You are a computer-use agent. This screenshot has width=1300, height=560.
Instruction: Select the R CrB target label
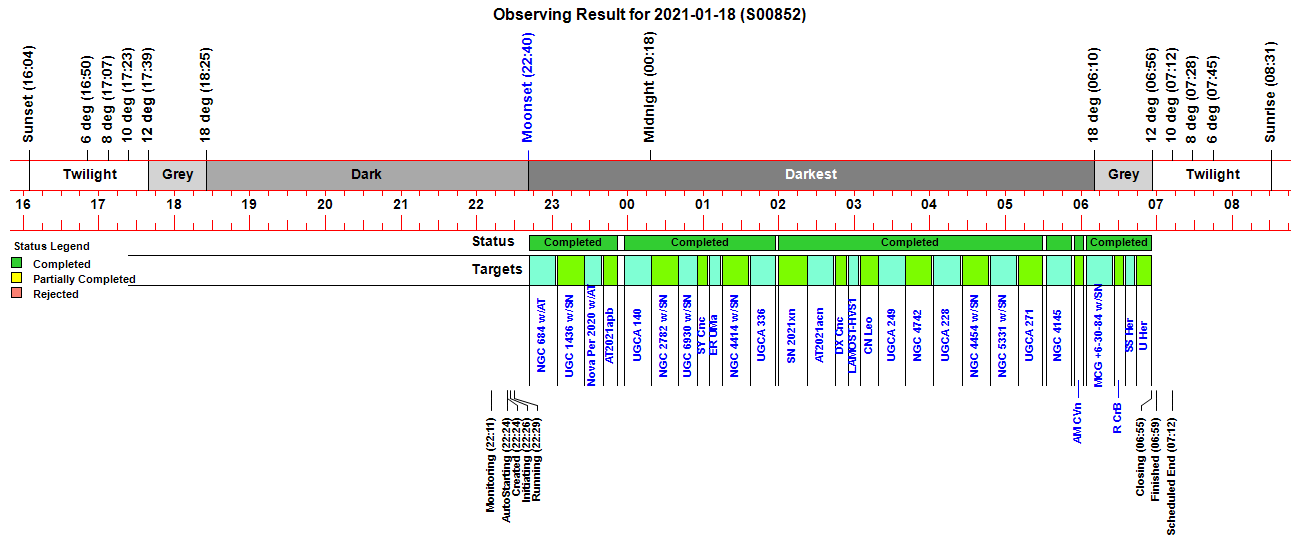click(x=1118, y=417)
